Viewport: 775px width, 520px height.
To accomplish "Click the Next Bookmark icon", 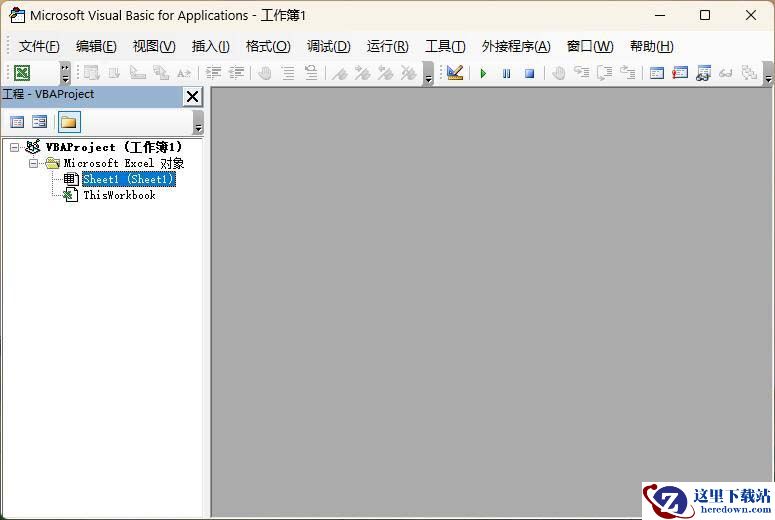I will (363, 73).
